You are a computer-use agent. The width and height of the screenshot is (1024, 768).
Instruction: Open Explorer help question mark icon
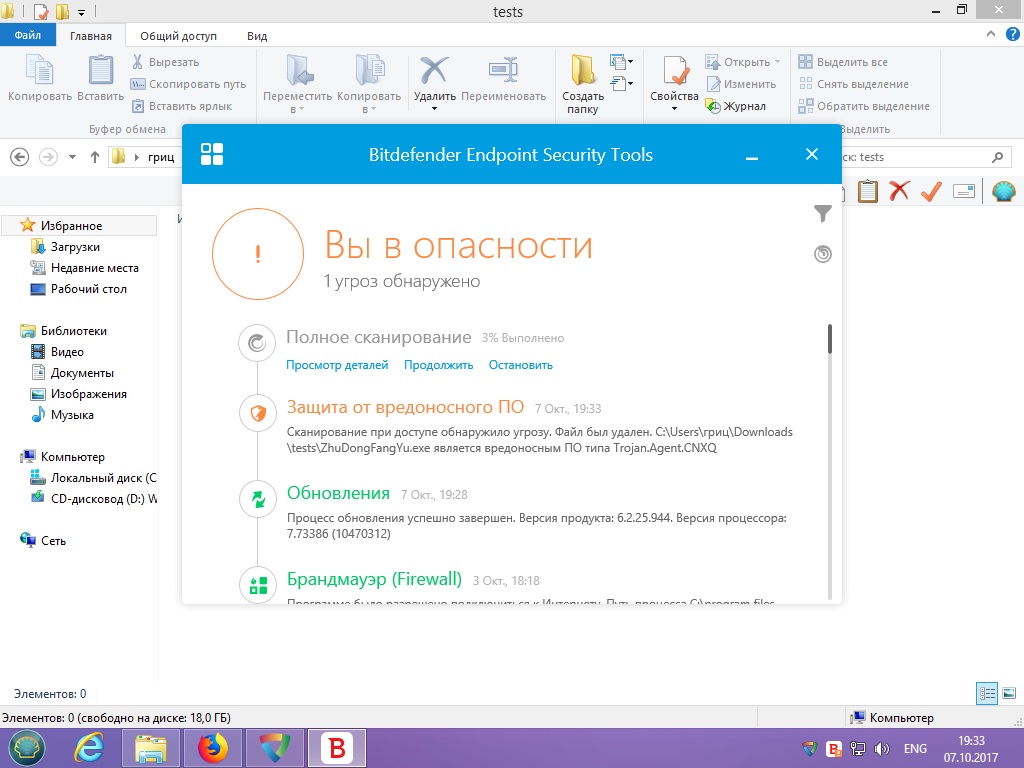click(x=1013, y=35)
